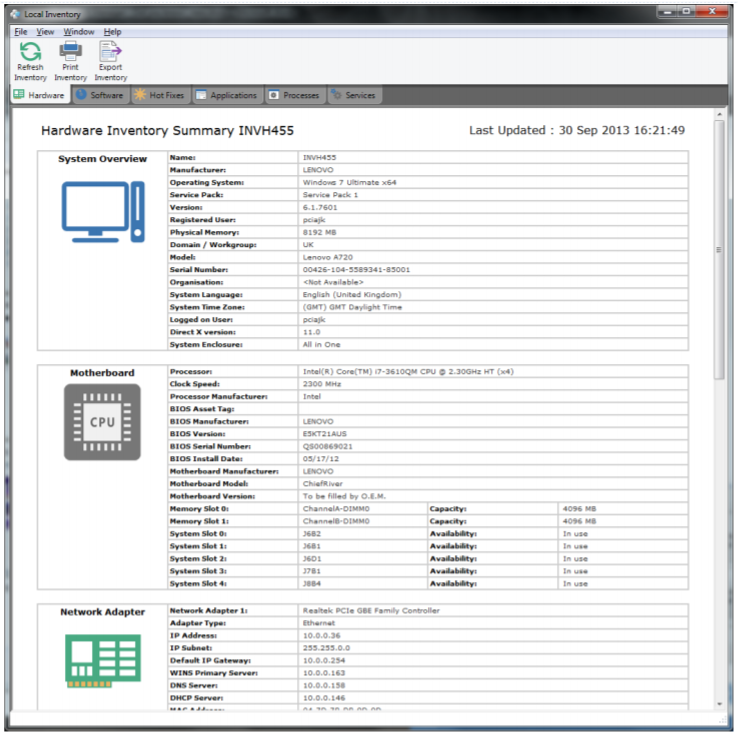Viewport: 738px width, 737px height.
Task: Open the File menu
Action: tap(21, 32)
